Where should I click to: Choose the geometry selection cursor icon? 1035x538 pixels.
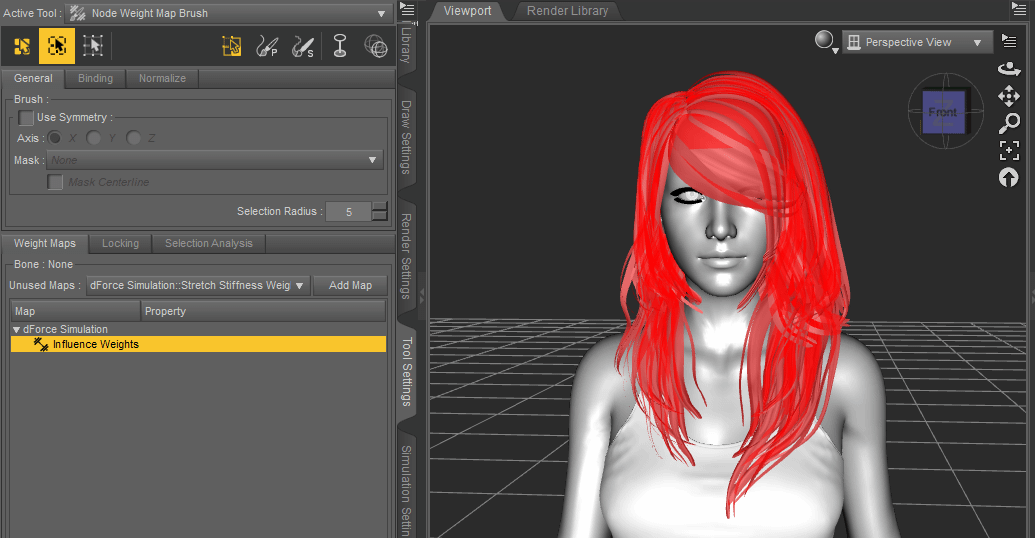(232, 46)
